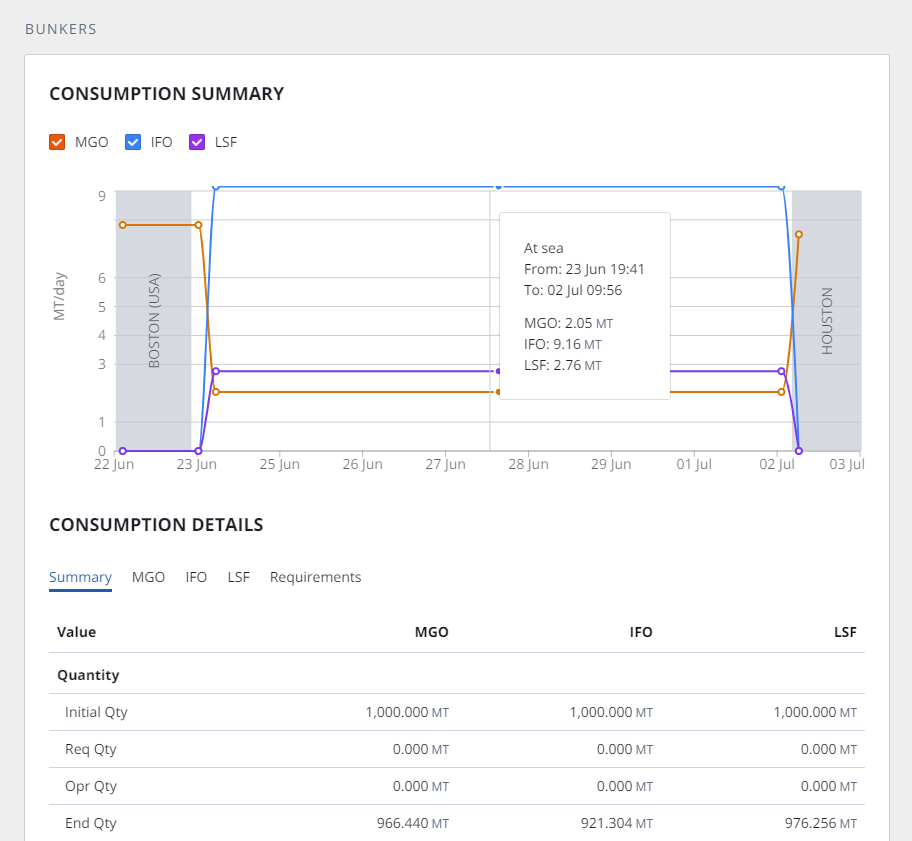Click the Opr Qty row label
This screenshot has height=841, width=912.
pos(91,786)
